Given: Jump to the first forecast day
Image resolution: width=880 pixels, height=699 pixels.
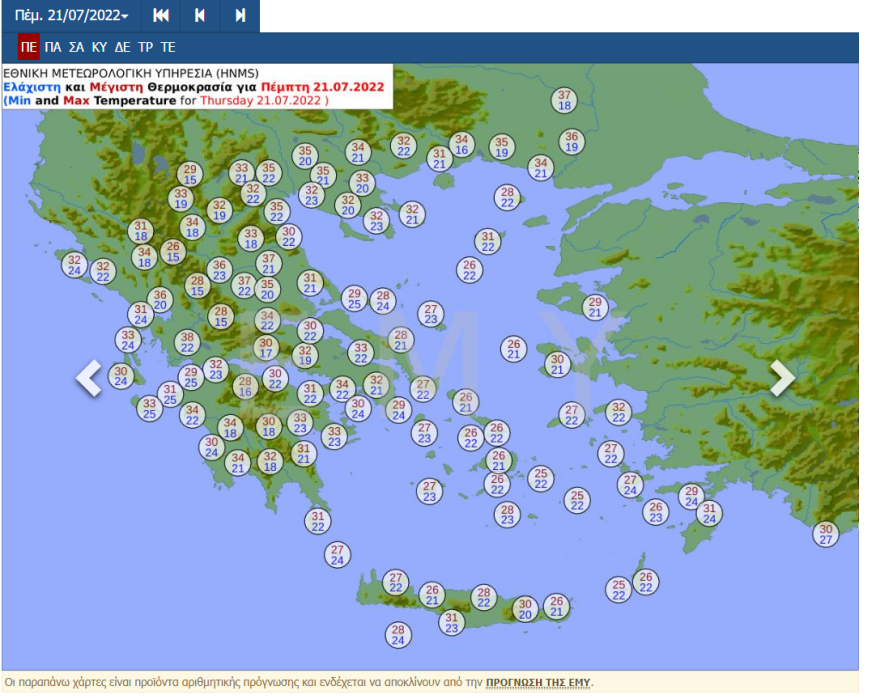Looking at the screenshot, I should (161, 16).
